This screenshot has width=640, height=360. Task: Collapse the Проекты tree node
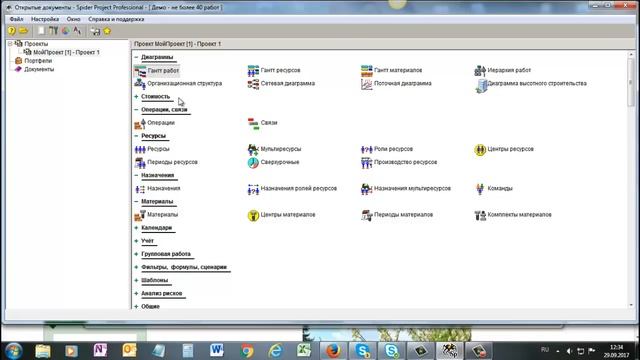pyautogui.click(x=10, y=44)
